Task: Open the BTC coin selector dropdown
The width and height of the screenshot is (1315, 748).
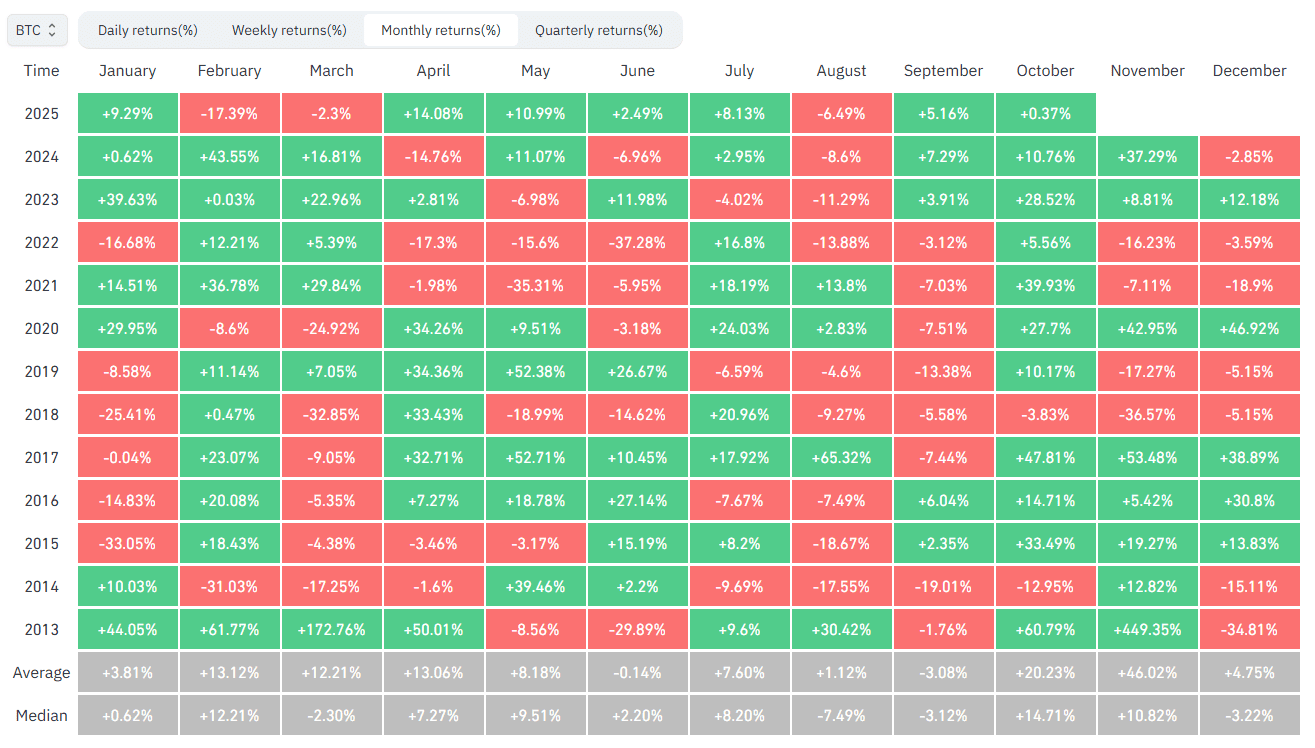Action: (x=37, y=30)
